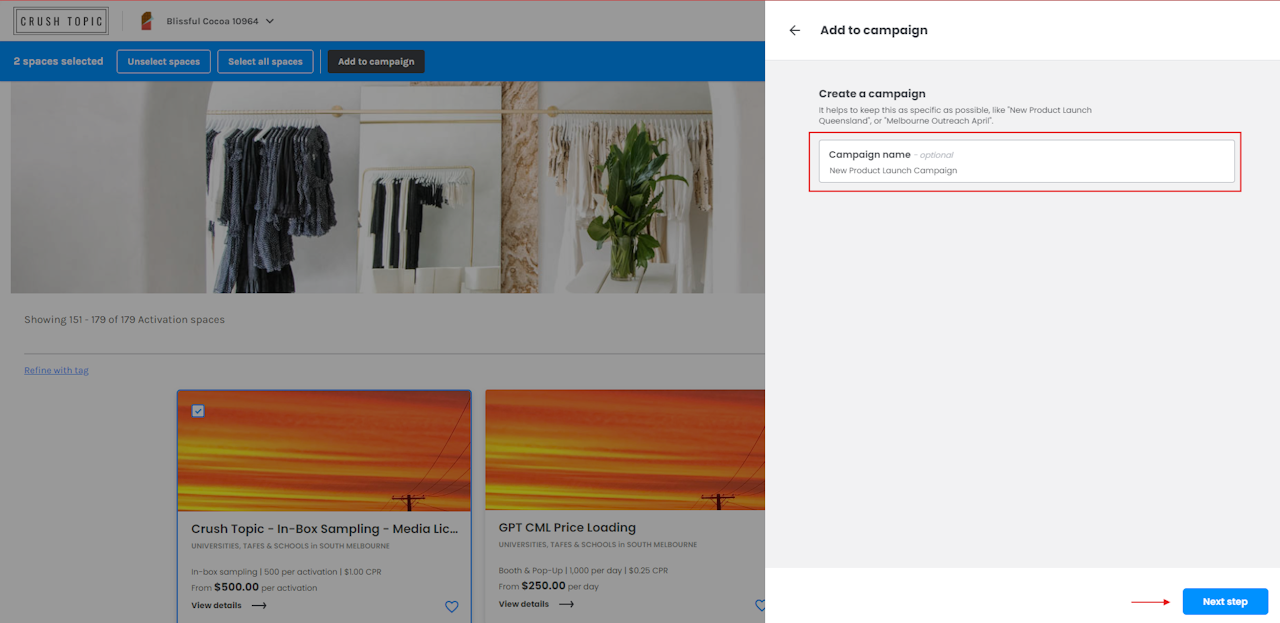This screenshot has width=1280, height=623.
Task: Click Unselect spaces button
Action: coord(164,61)
